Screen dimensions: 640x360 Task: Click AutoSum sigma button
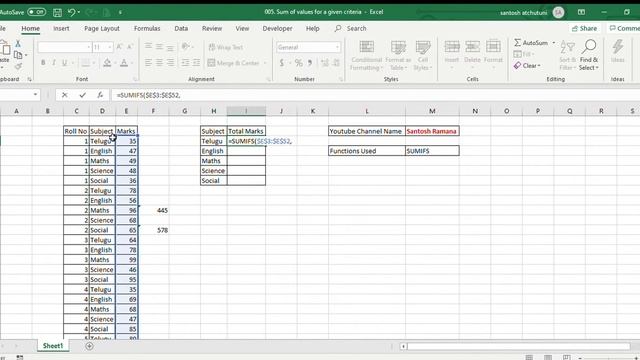coord(531,42)
